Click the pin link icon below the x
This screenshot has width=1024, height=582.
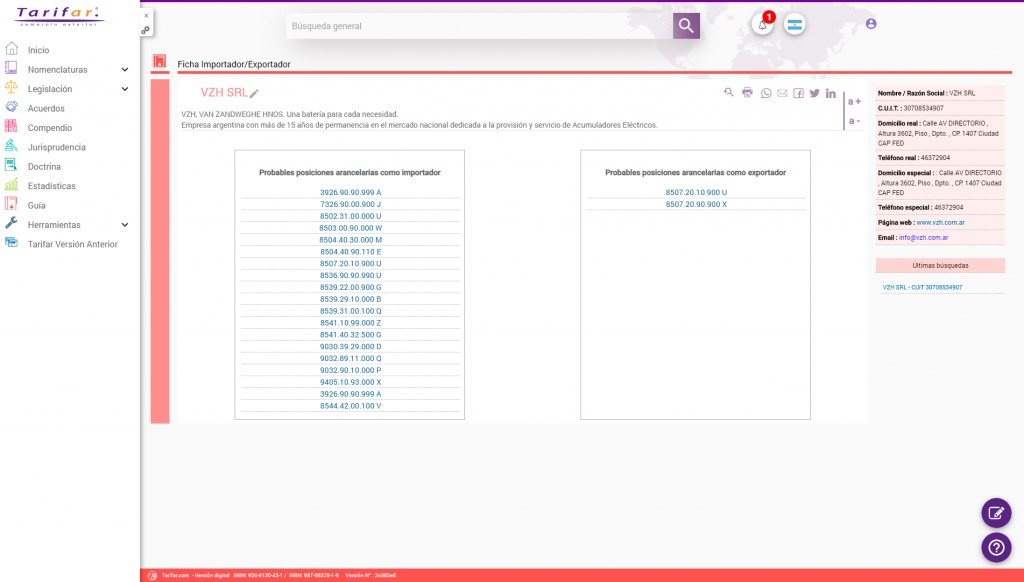146,30
